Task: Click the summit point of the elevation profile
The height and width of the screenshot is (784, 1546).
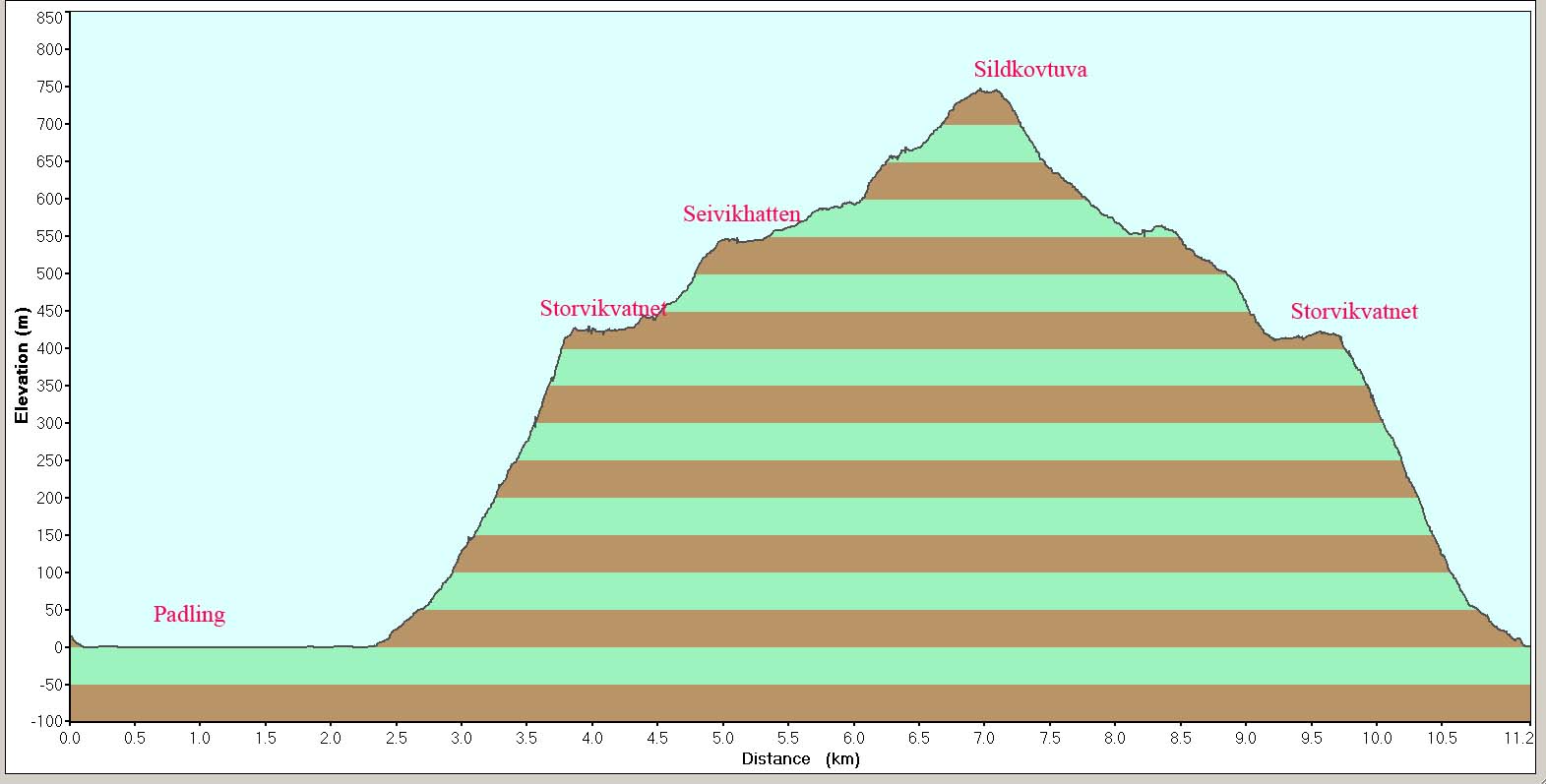Action: click(984, 90)
